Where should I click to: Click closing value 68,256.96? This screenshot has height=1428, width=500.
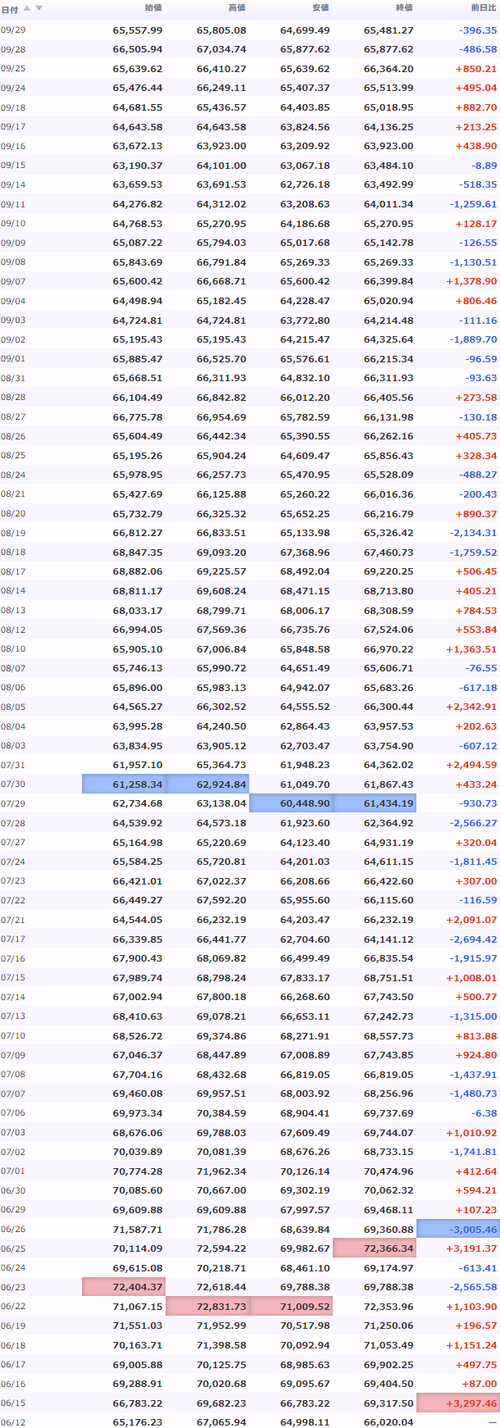click(388, 1093)
